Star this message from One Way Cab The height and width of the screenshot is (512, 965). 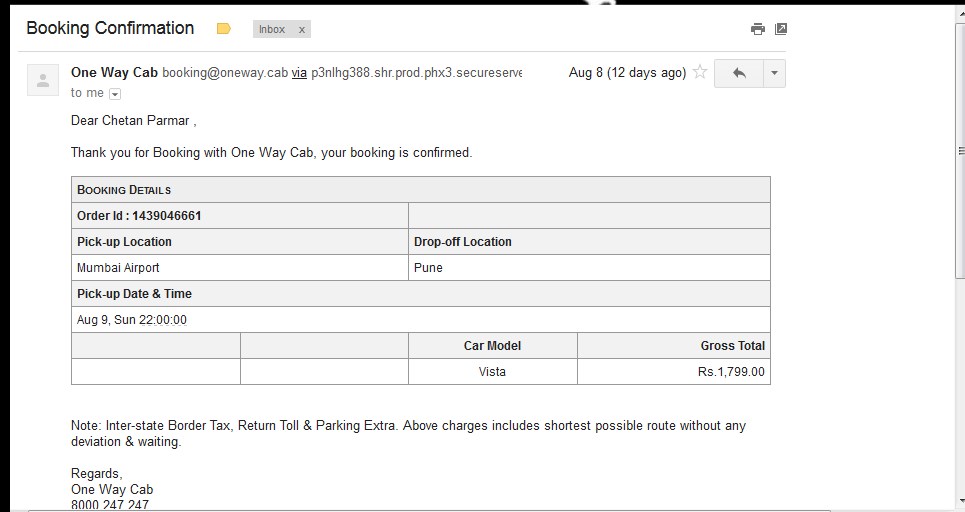pos(700,72)
